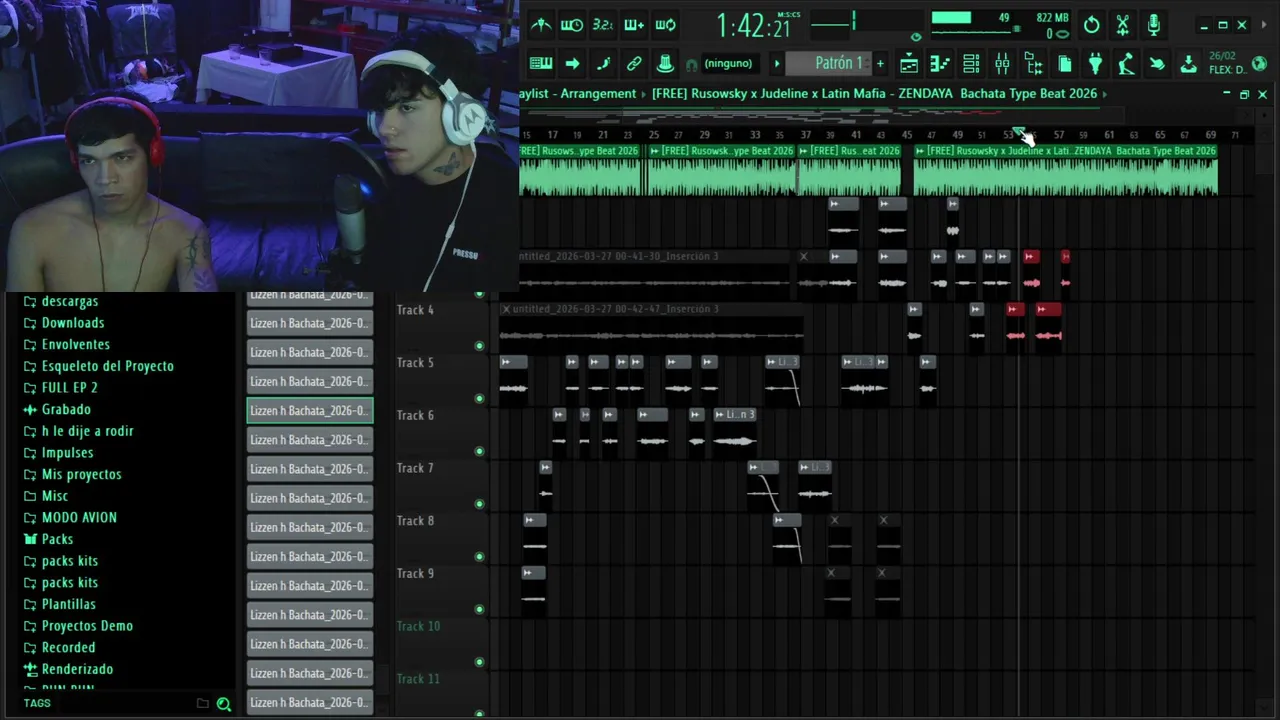Viewport: 1280px width, 720px height.
Task: Mute Track 10 using its green dot
Action: 479,662
